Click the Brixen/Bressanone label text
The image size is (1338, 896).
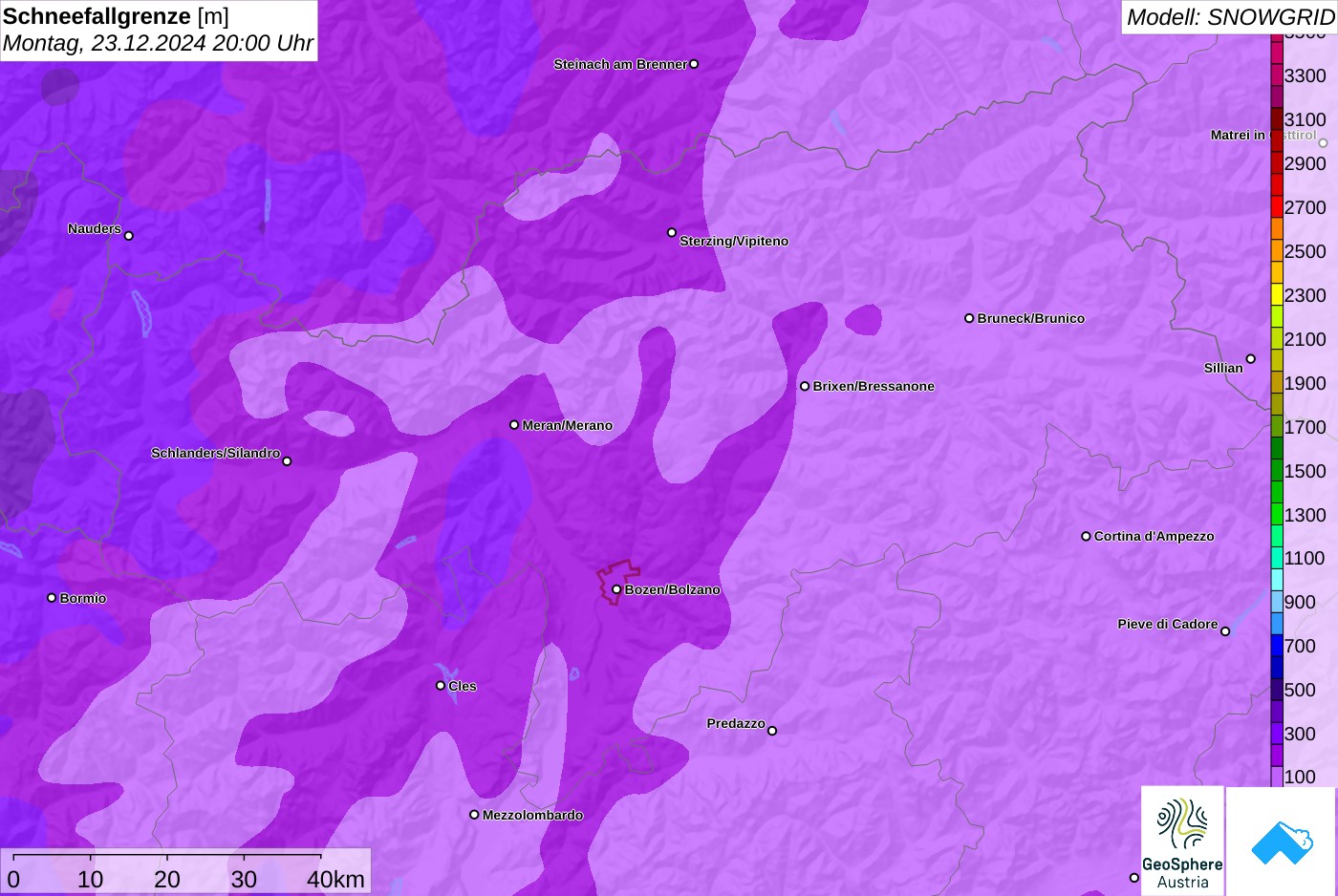point(874,386)
